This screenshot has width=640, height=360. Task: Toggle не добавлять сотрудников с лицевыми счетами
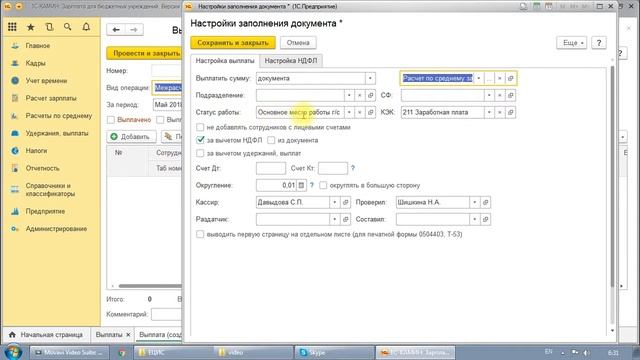click(x=200, y=127)
